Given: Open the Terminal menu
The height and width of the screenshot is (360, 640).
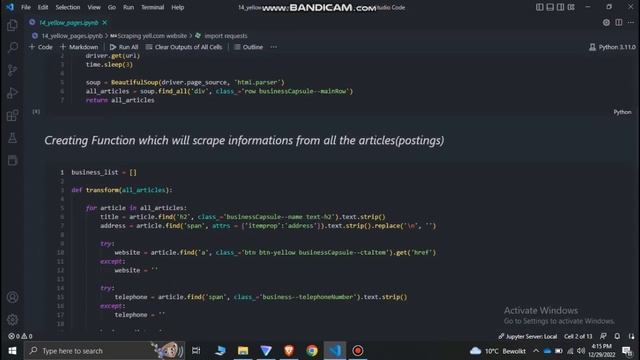Looking at the screenshot, I should (152, 7).
